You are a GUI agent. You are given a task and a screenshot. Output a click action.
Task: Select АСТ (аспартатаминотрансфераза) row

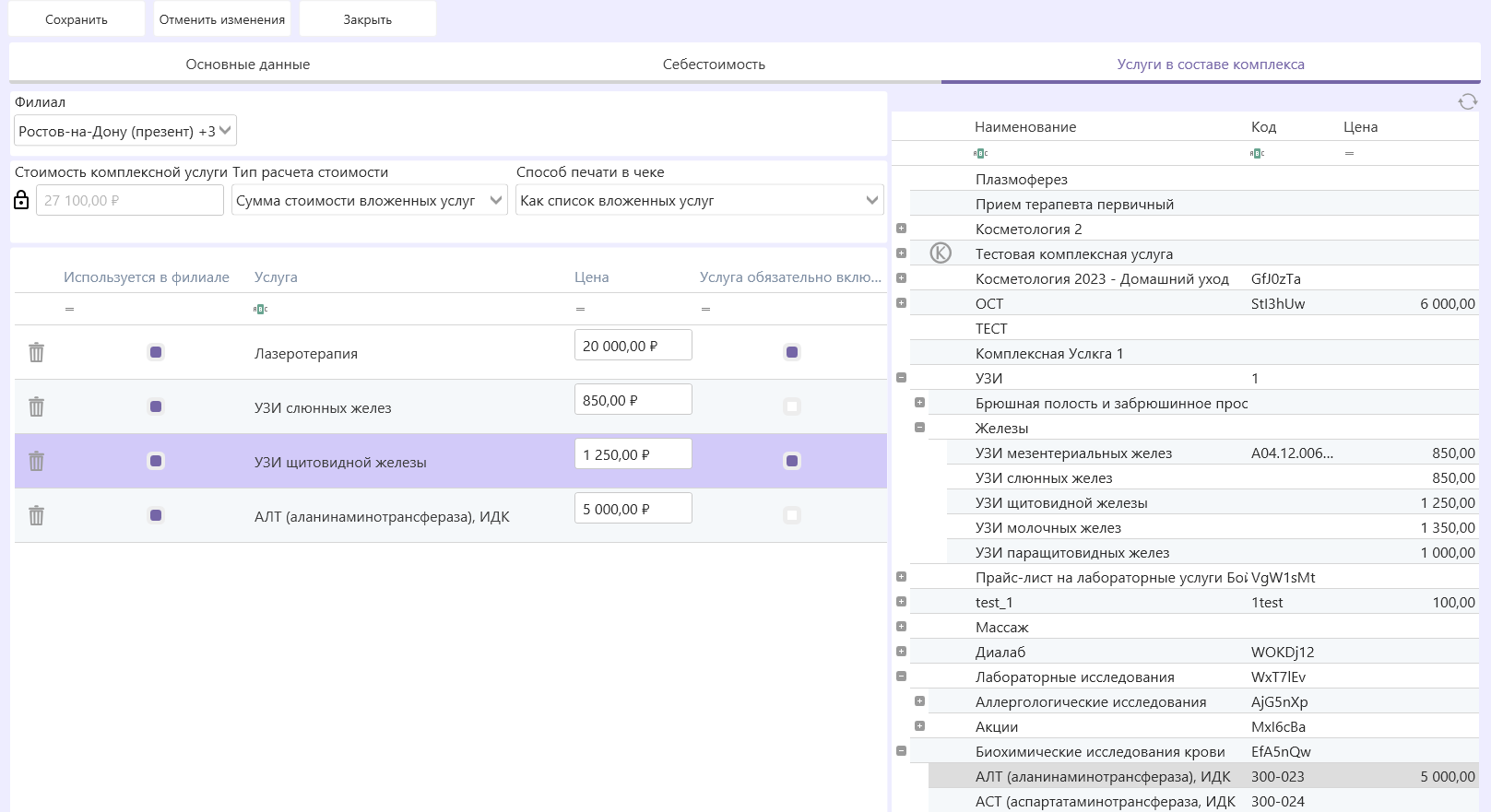1204,801
